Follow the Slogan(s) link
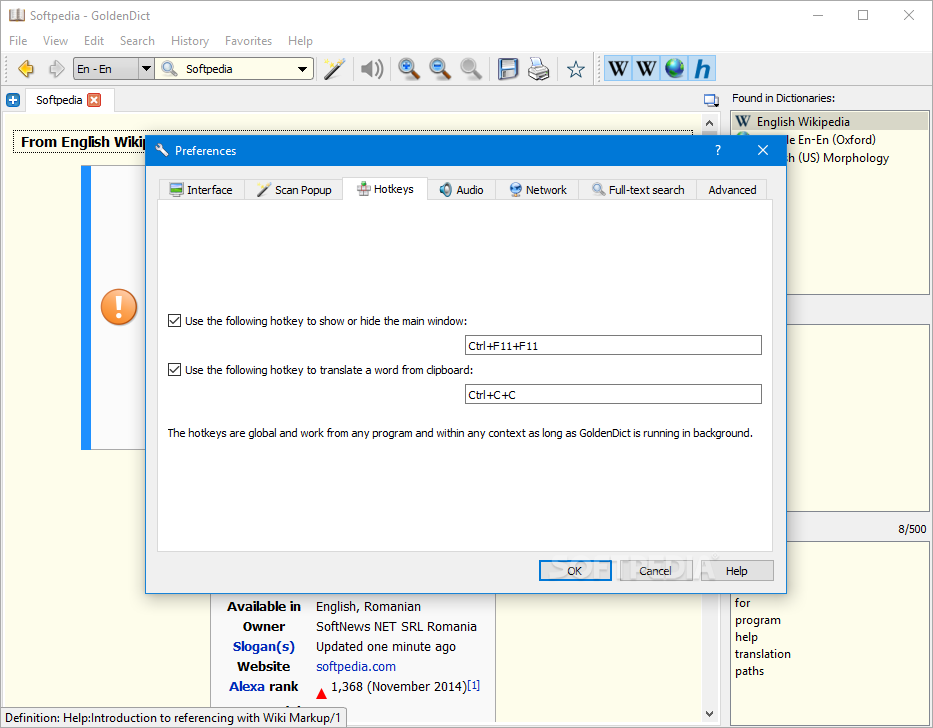The width and height of the screenshot is (933, 728). pyautogui.click(x=264, y=646)
